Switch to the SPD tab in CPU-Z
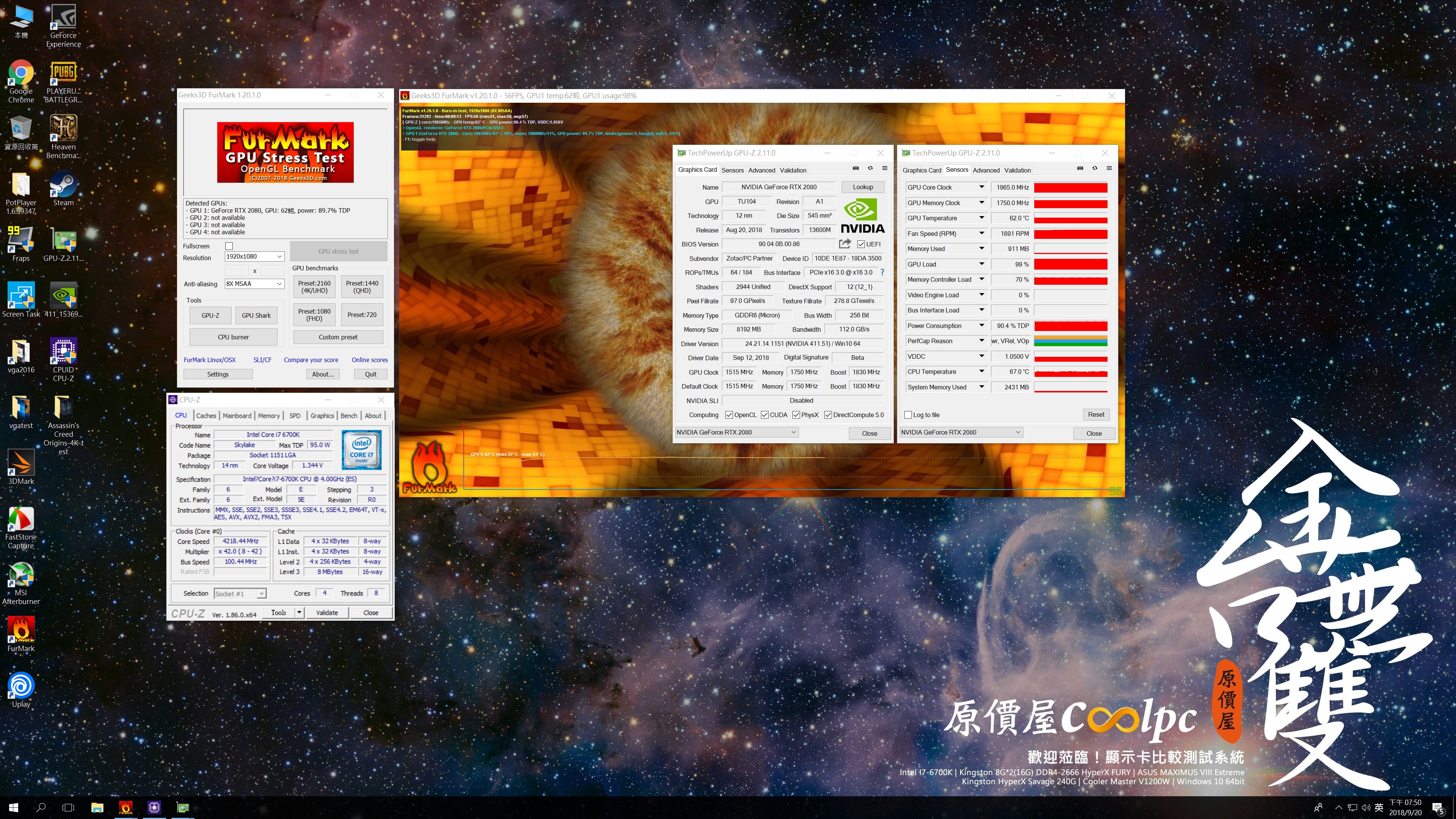The width and height of the screenshot is (1456, 819). [295, 416]
